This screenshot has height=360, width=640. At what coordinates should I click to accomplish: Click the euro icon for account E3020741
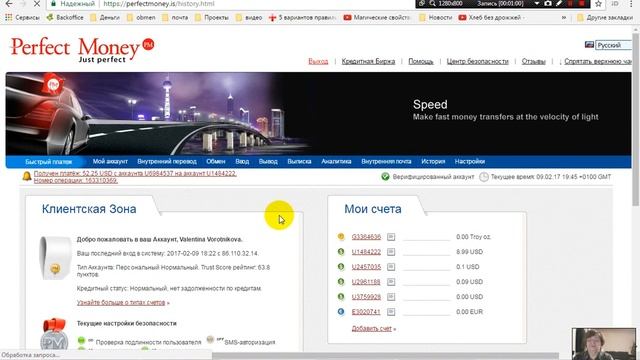coord(341,312)
